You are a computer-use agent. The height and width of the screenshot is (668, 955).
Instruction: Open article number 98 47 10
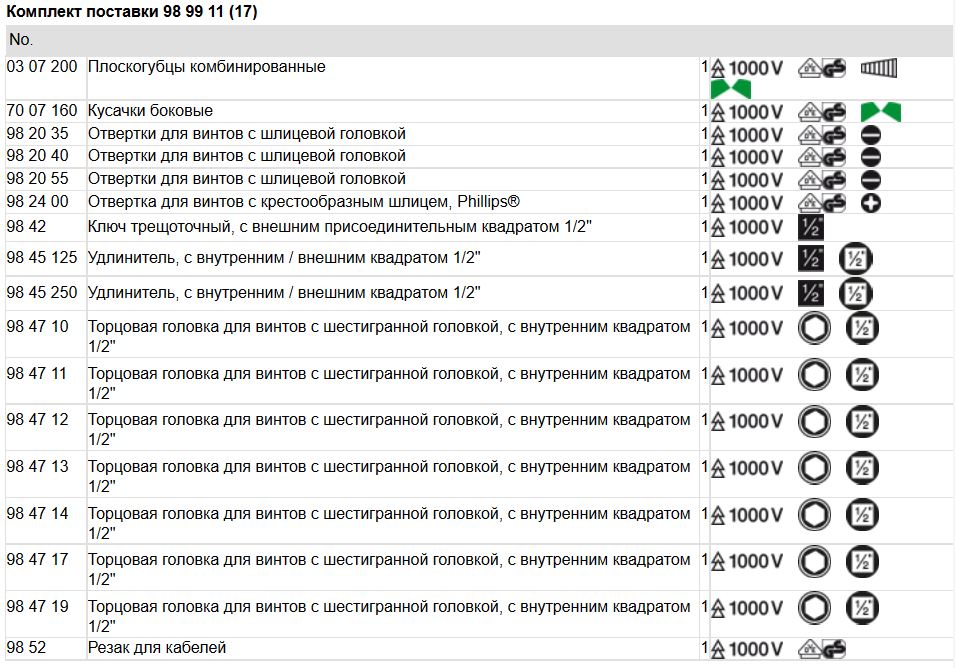pyautogui.click(x=37, y=327)
